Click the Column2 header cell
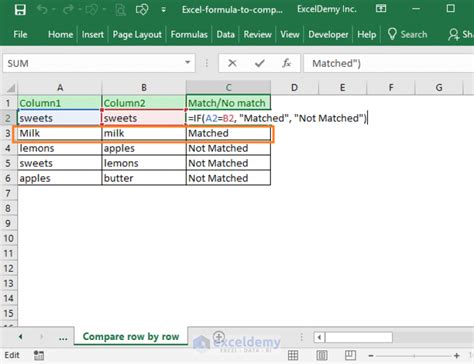This screenshot has height=364, width=474. (x=144, y=103)
